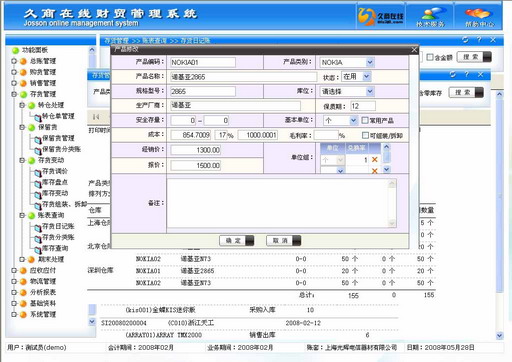Open 存货组装、拆卸 page icon in tree
Screen dimensions: 512x362
tap(38, 205)
